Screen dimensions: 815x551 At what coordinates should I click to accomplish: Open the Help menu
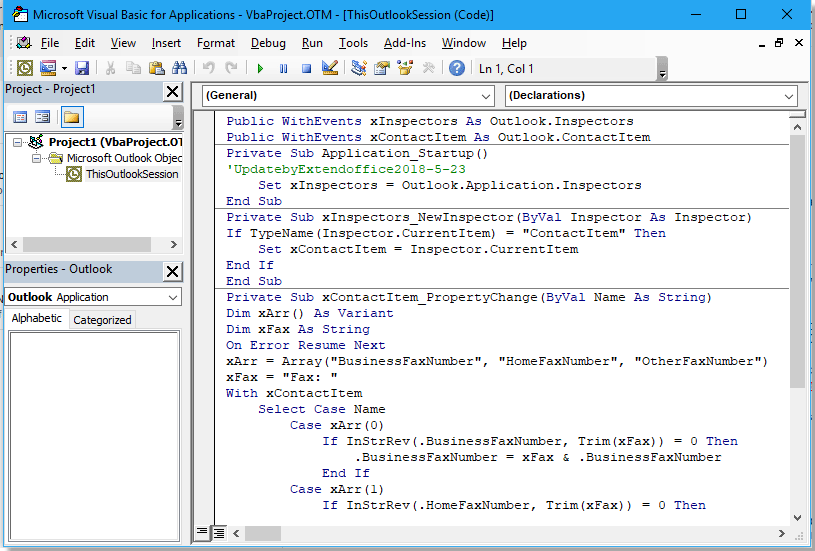coord(514,43)
